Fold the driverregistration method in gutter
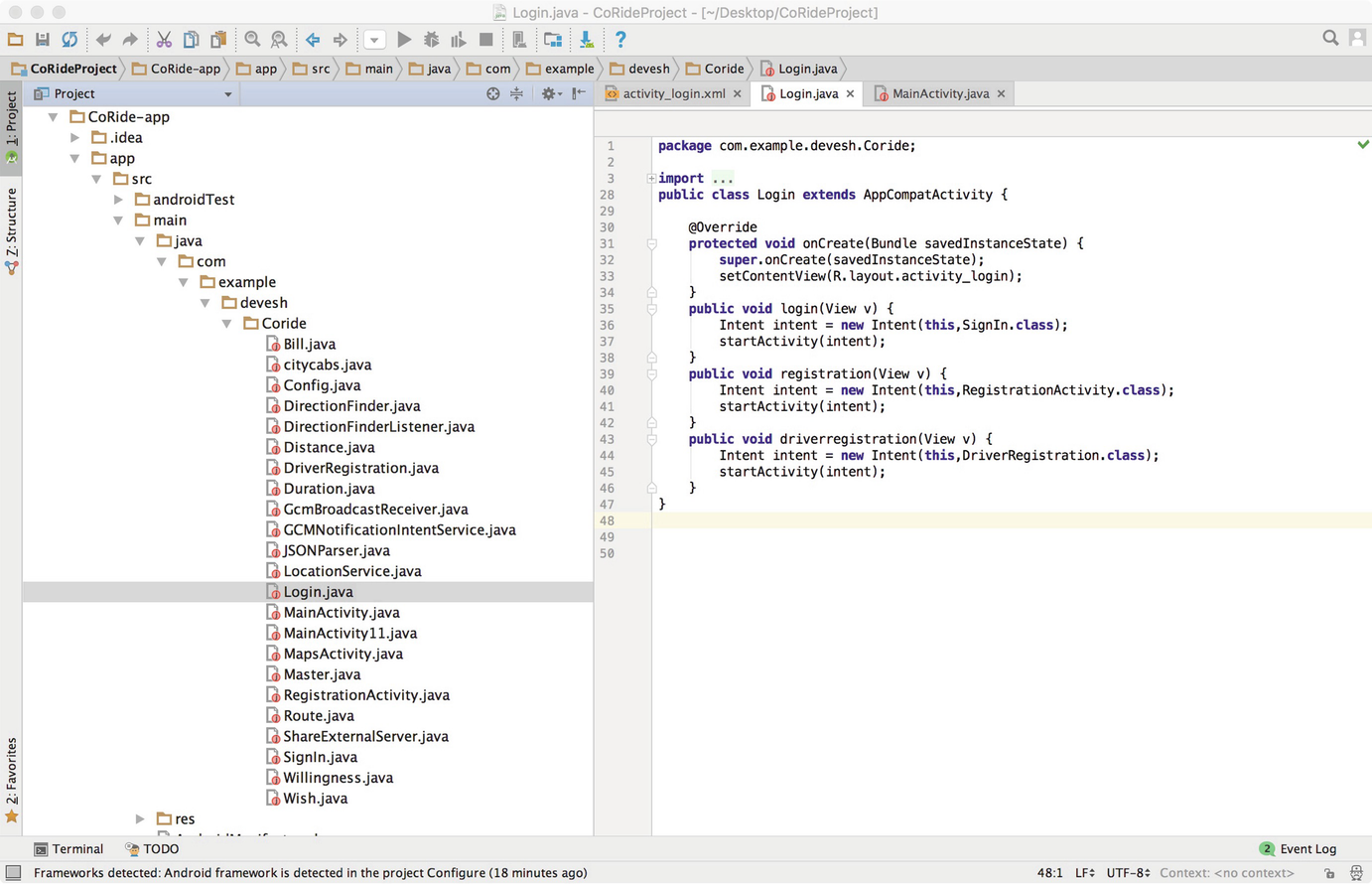This screenshot has height=884, width=1372. point(651,439)
